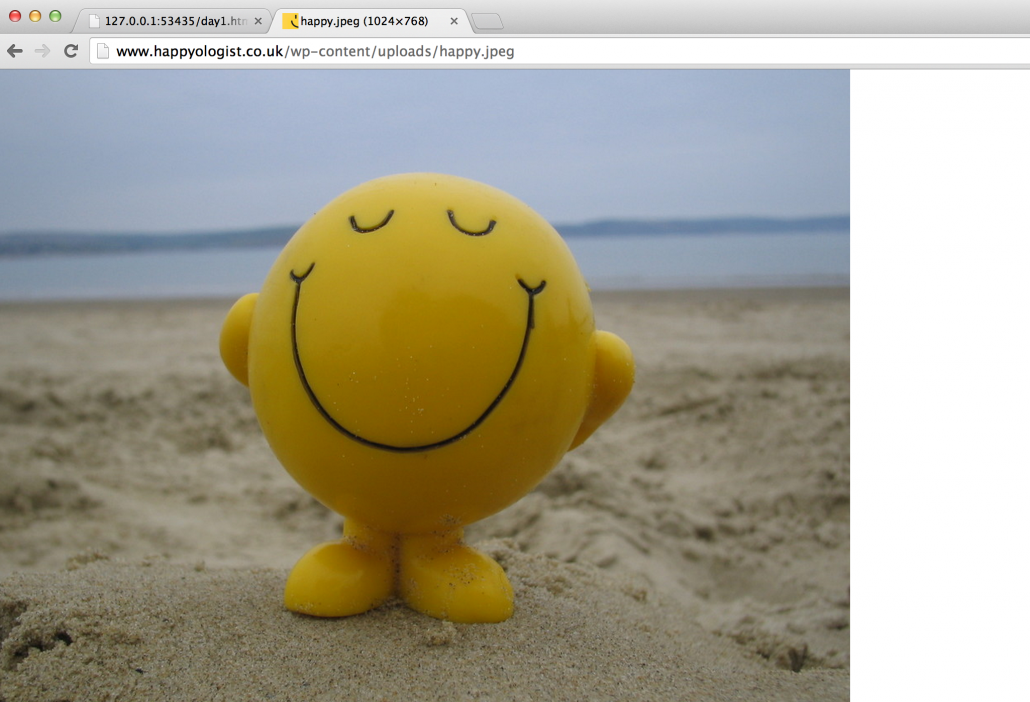The height and width of the screenshot is (702, 1030).
Task: Click the yellow smiley toy's face
Action: pos(420,330)
